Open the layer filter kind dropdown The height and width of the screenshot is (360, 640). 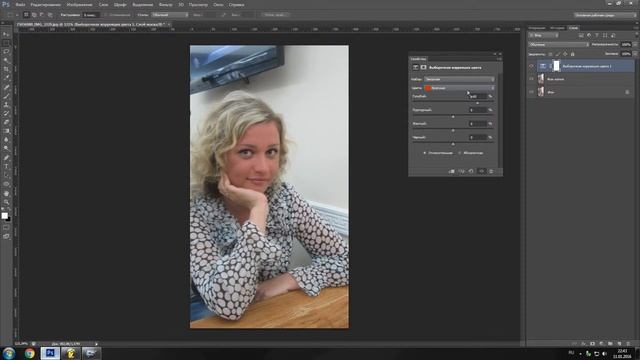click(543, 36)
